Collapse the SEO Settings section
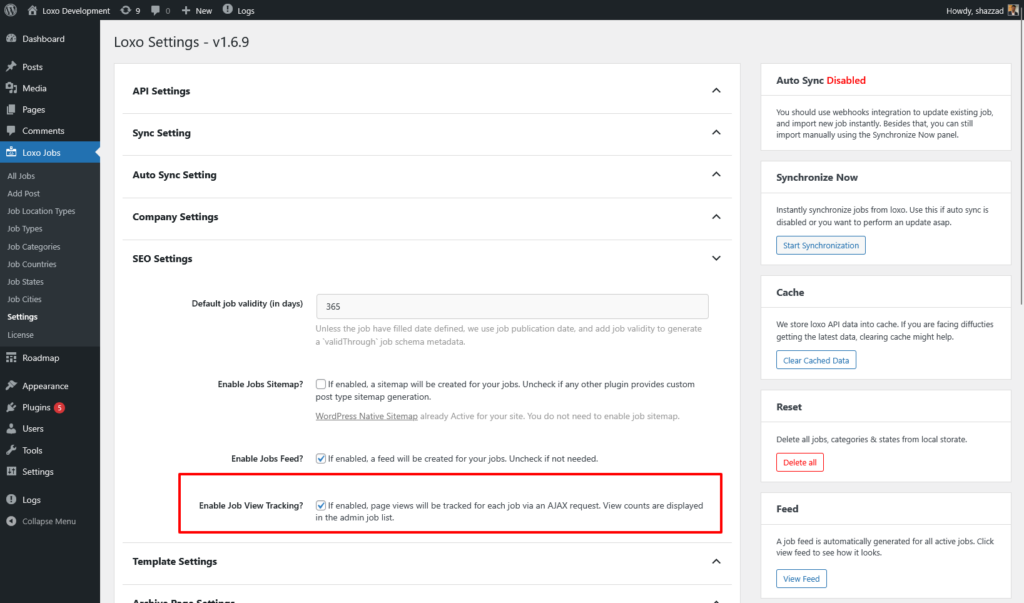This screenshot has width=1024, height=603. click(716, 259)
